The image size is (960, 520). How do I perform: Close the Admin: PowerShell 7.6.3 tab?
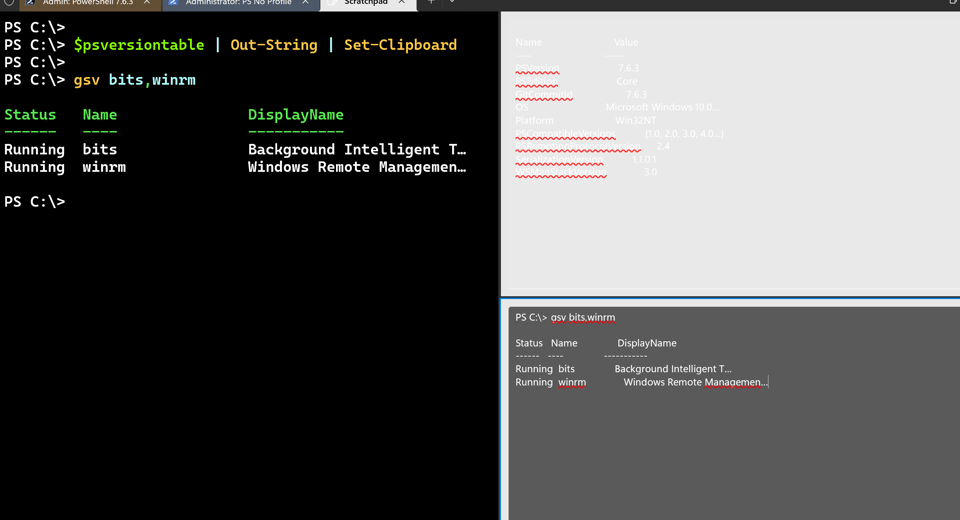[x=147, y=2]
